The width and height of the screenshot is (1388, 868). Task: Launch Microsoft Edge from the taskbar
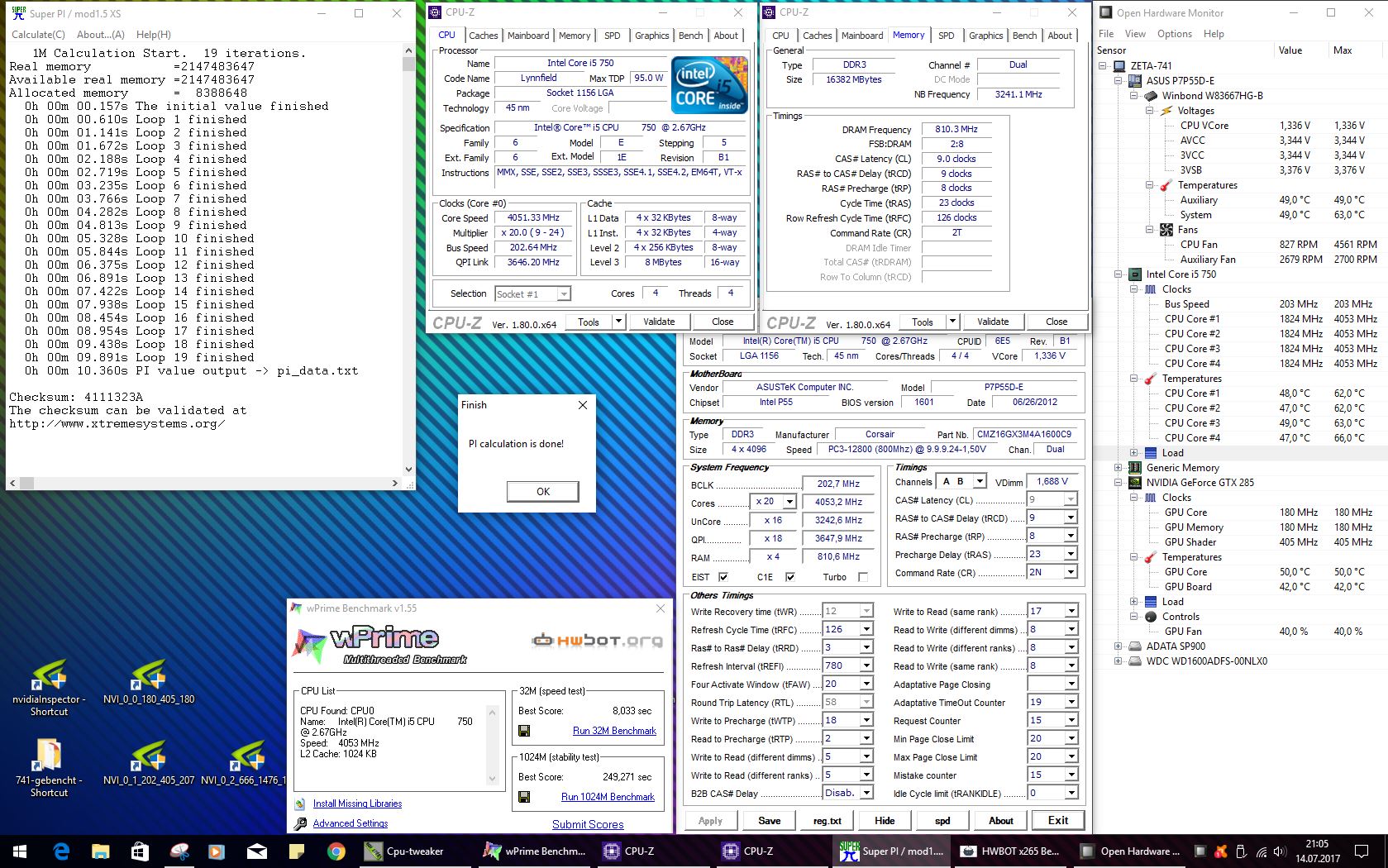pos(61,851)
